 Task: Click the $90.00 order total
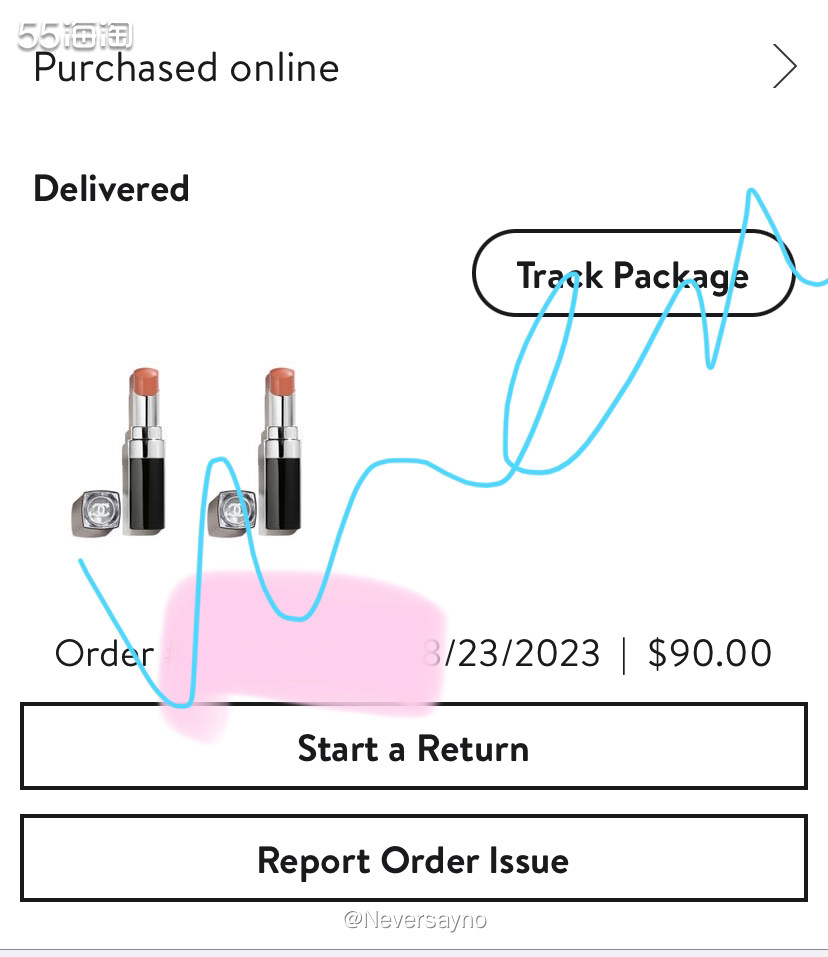(x=710, y=653)
